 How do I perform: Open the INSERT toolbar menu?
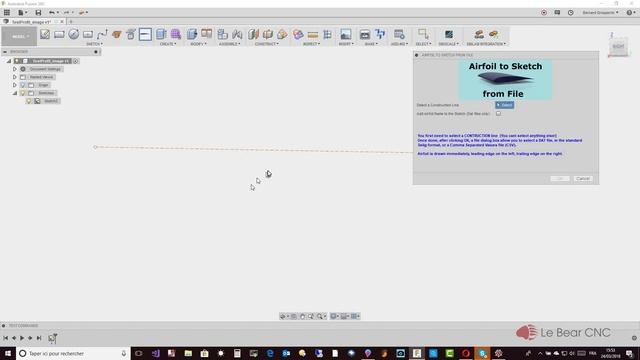346,44
